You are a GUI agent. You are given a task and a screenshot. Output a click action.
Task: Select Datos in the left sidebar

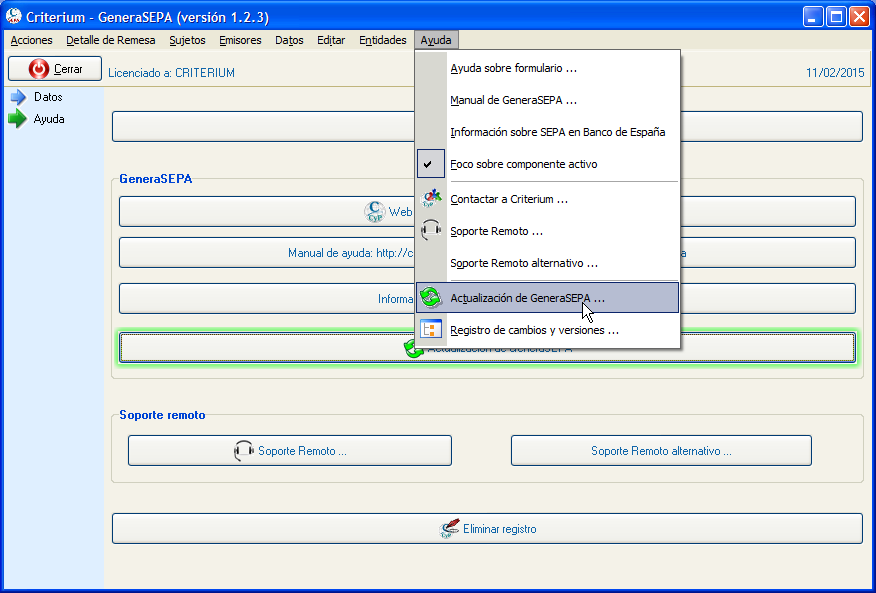[x=48, y=97]
